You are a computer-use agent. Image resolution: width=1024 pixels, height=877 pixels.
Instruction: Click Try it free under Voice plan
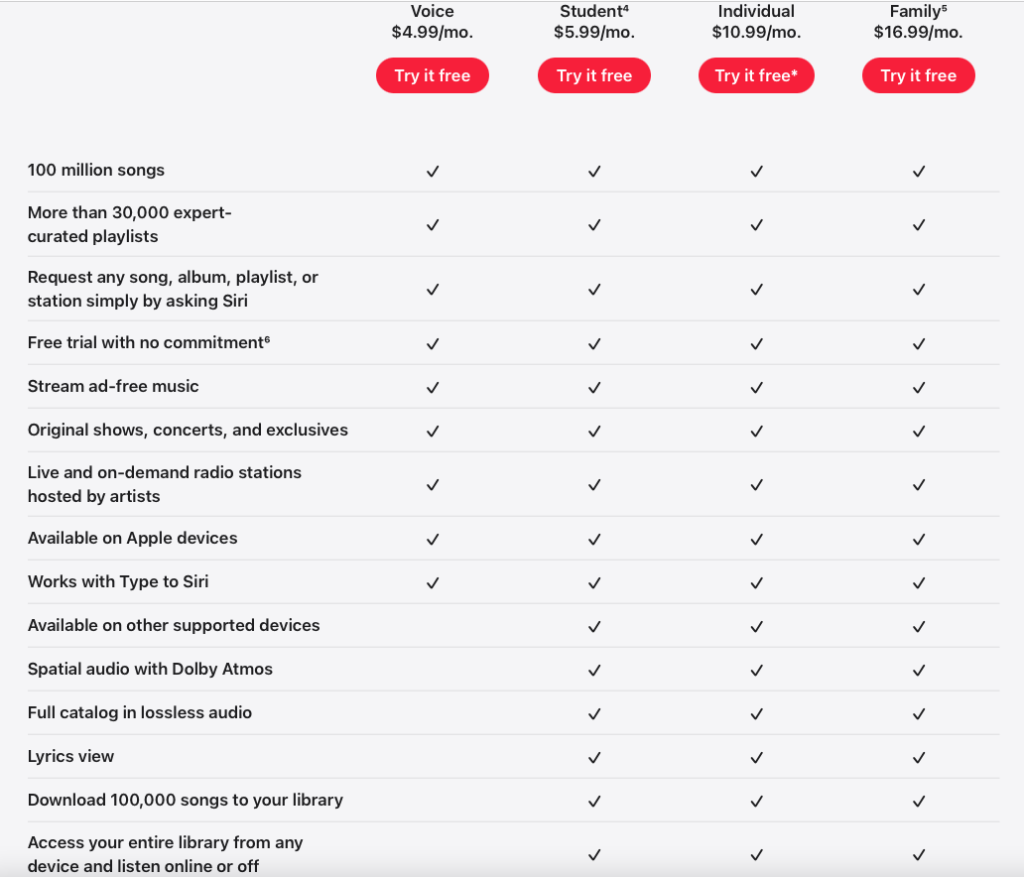(x=432, y=76)
